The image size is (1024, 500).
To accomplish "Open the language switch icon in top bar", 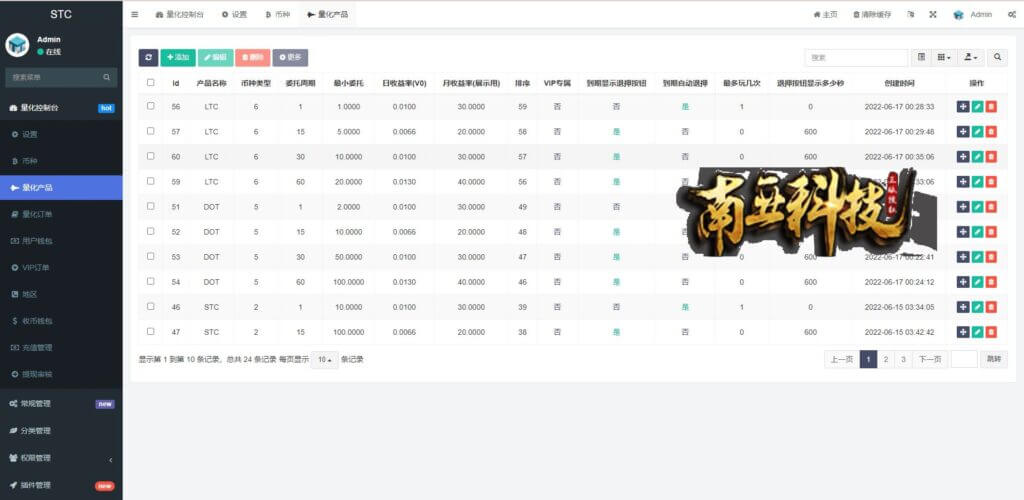I will [910, 14].
